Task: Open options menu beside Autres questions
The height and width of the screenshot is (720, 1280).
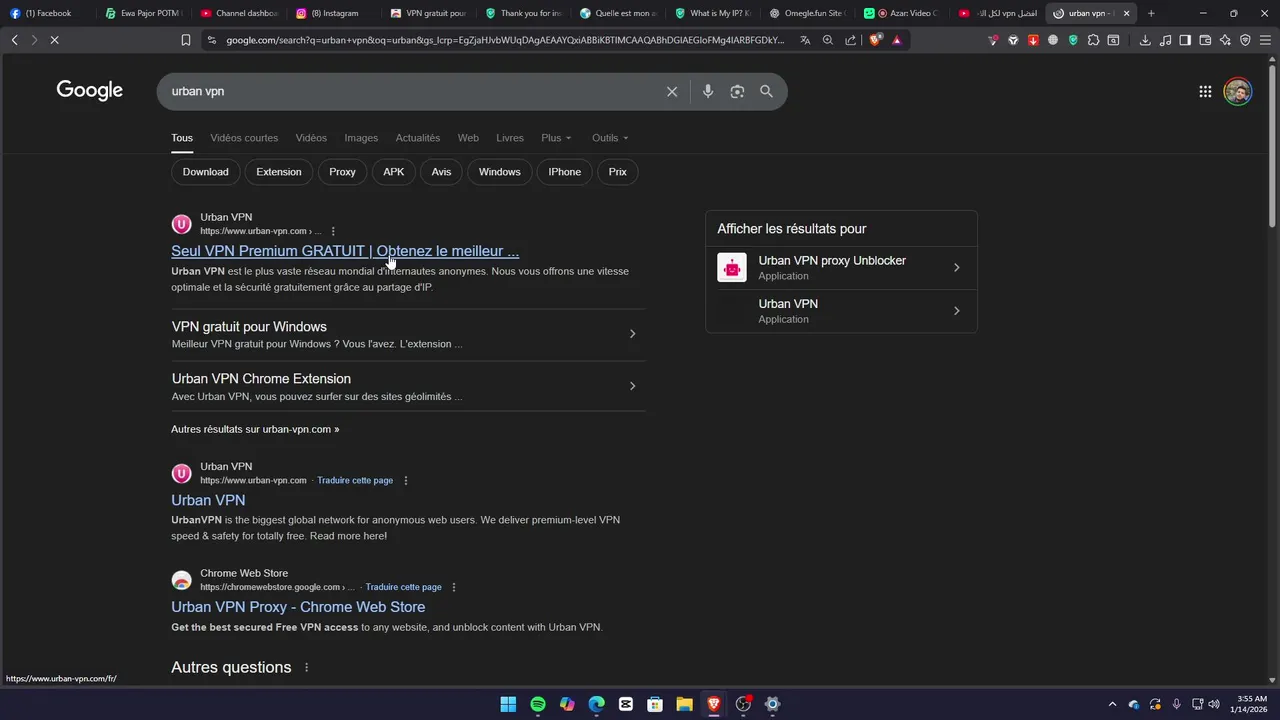Action: tap(307, 668)
